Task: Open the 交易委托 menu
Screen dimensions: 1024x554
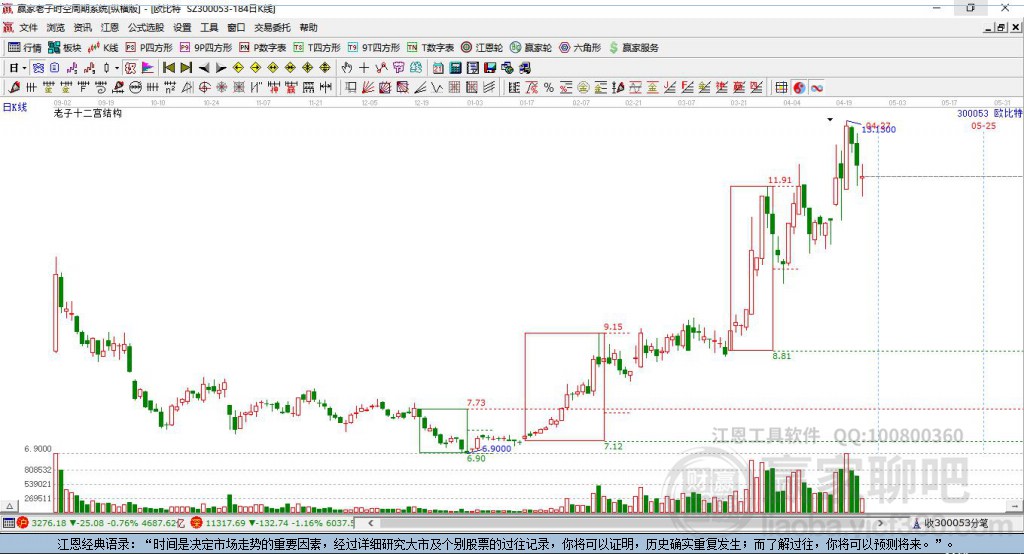Action: pyautogui.click(x=272, y=27)
